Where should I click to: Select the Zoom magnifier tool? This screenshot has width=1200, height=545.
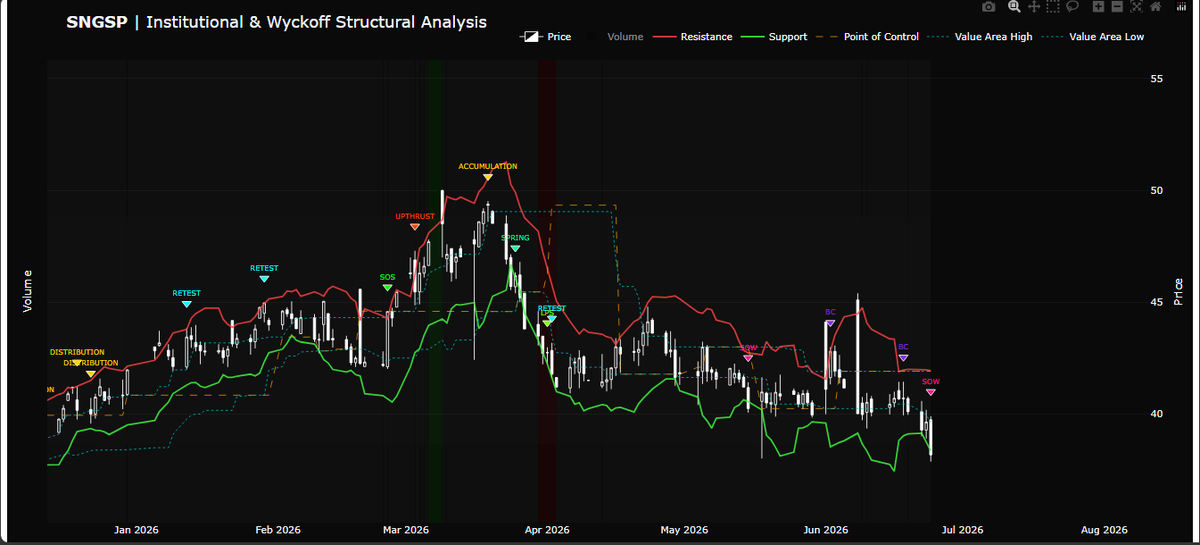(1014, 6)
